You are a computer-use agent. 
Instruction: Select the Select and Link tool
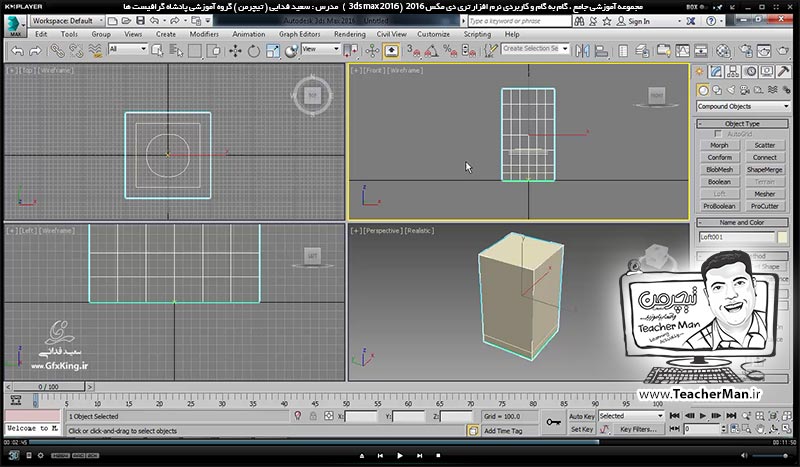(57, 51)
